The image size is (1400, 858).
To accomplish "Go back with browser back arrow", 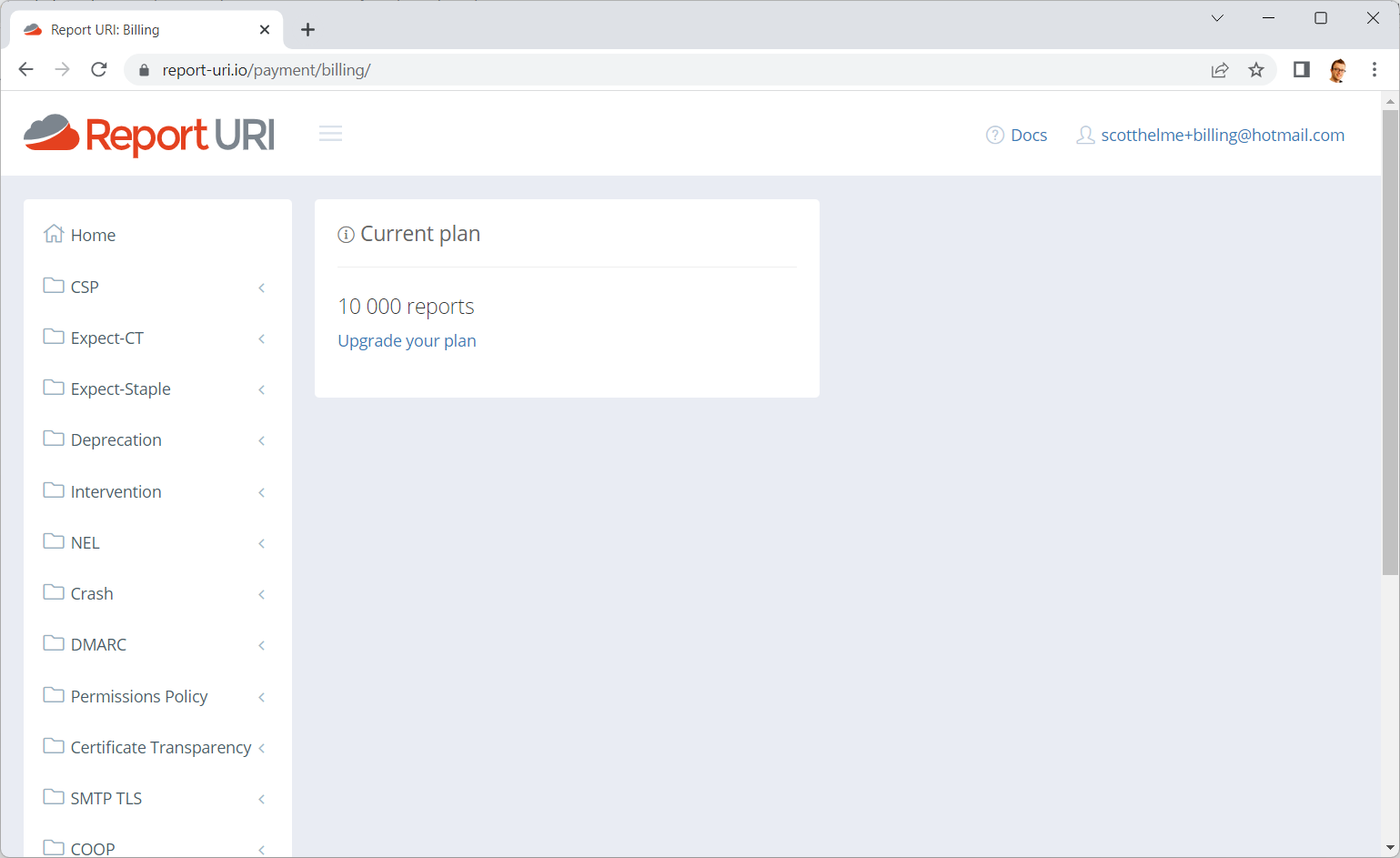I will coord(25,70).
